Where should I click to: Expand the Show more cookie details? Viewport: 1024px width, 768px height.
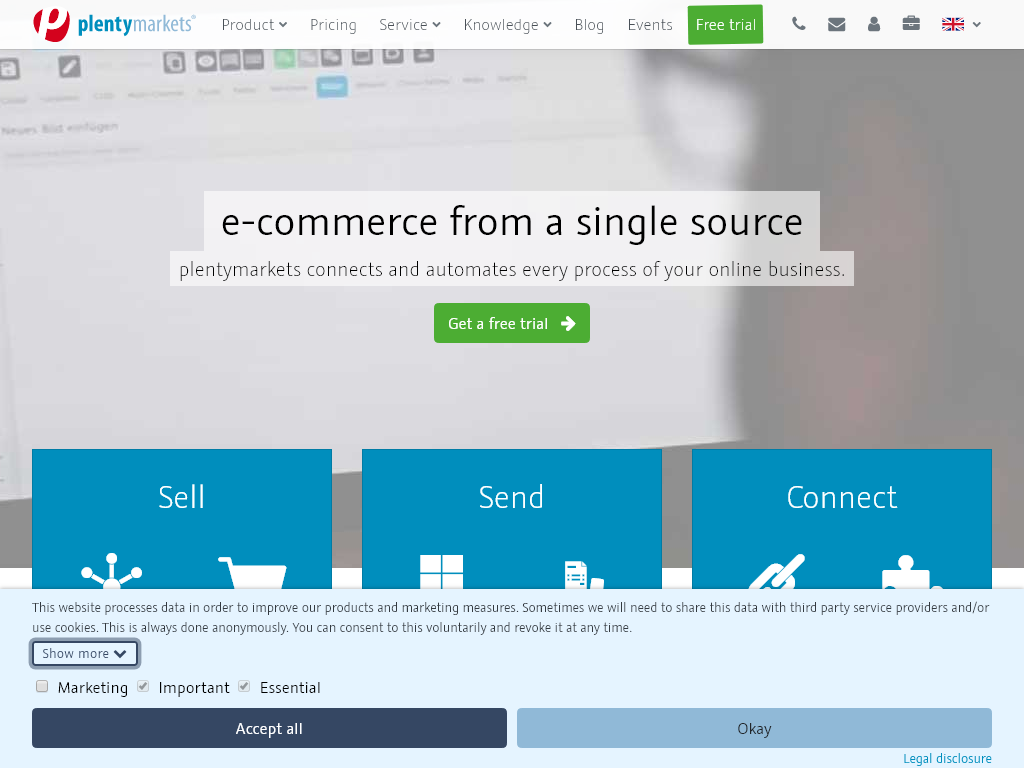coord(84,653)
